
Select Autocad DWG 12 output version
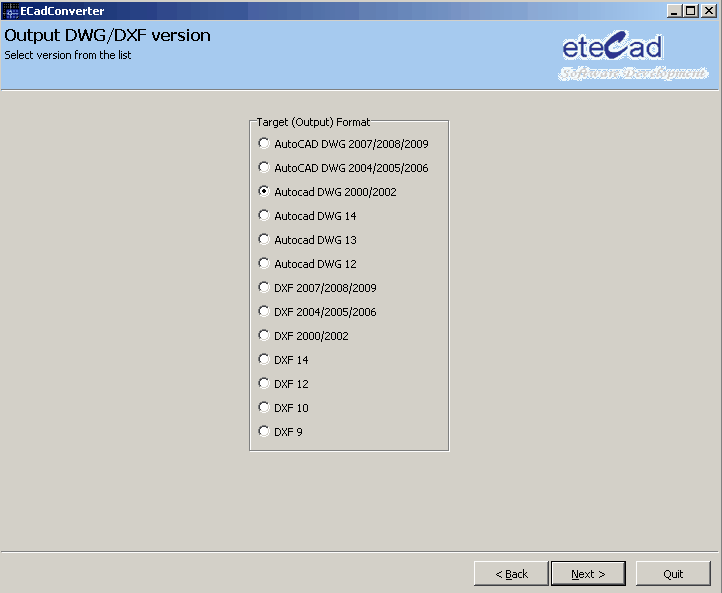(264, 264)
